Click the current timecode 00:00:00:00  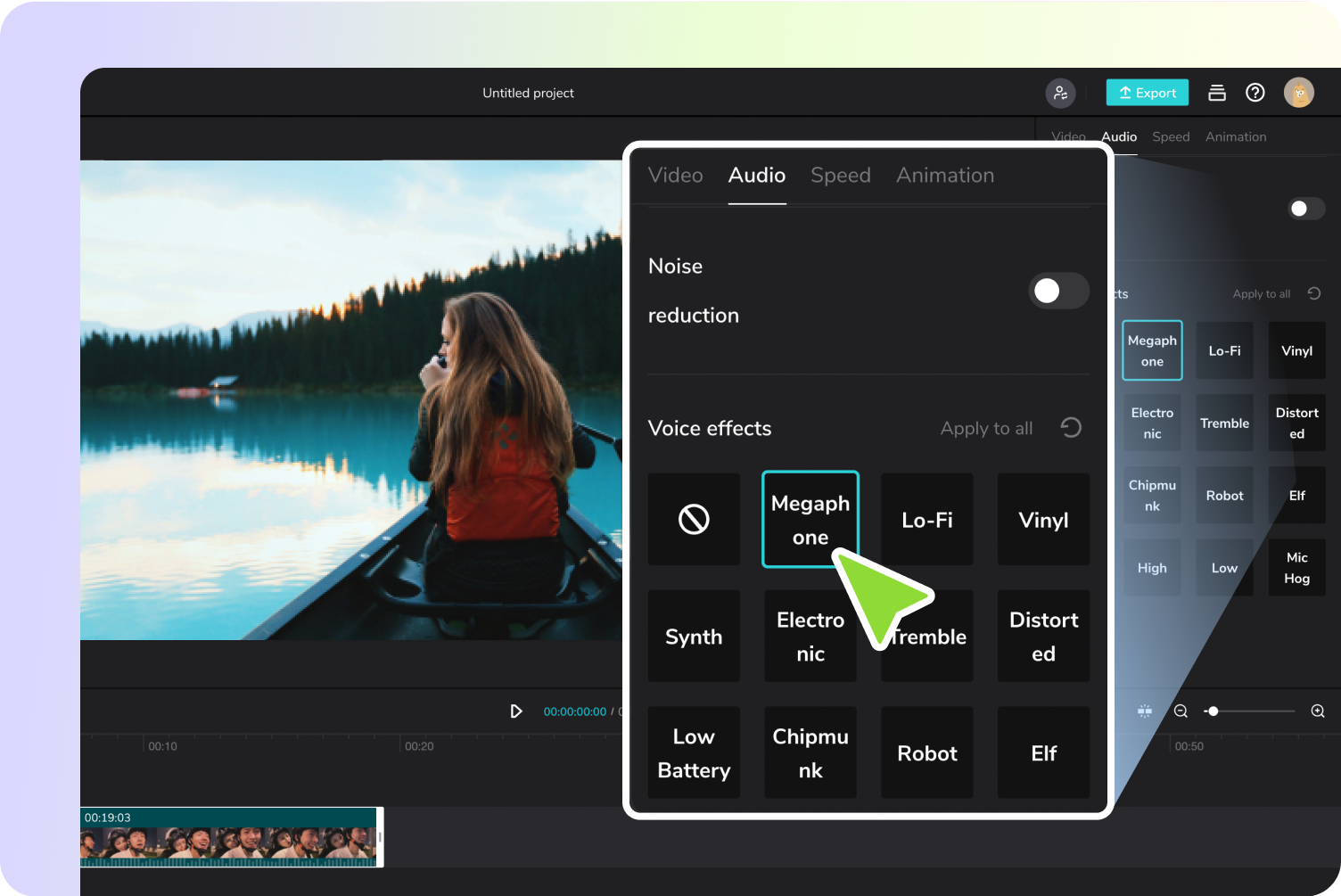tap(575, 711)
